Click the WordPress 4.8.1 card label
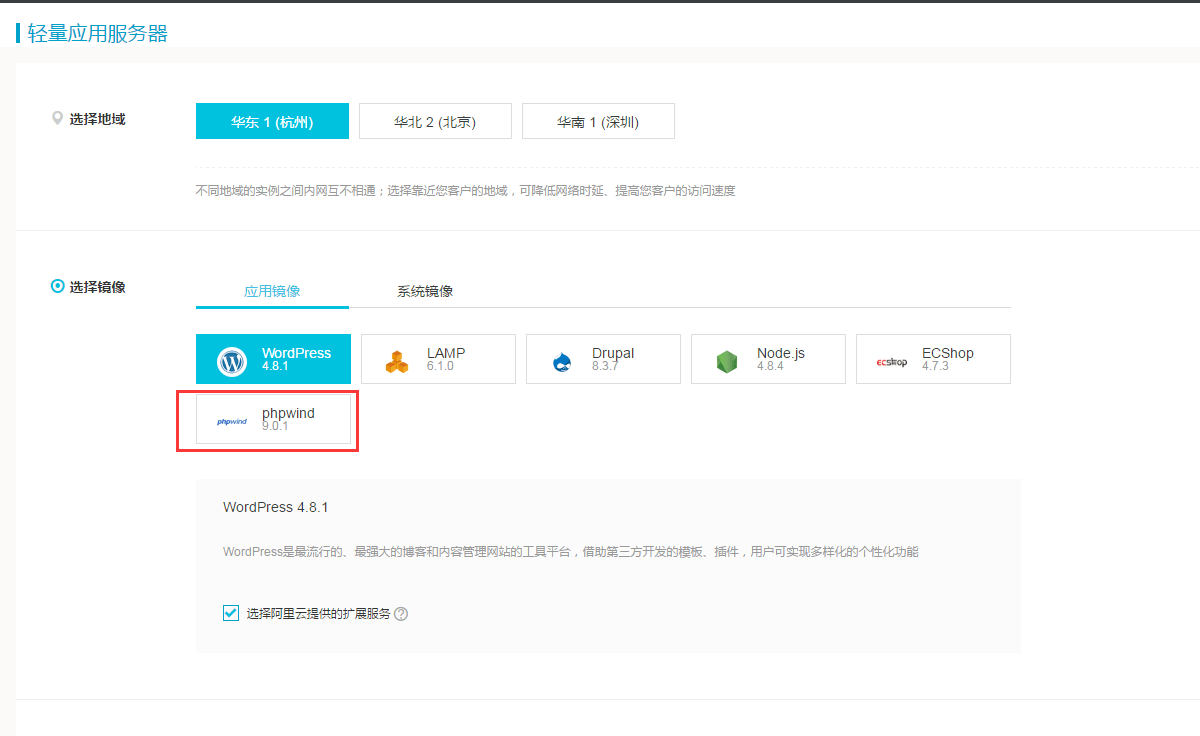Screen dimensions: 1200x736 click(x=296, y=359)
